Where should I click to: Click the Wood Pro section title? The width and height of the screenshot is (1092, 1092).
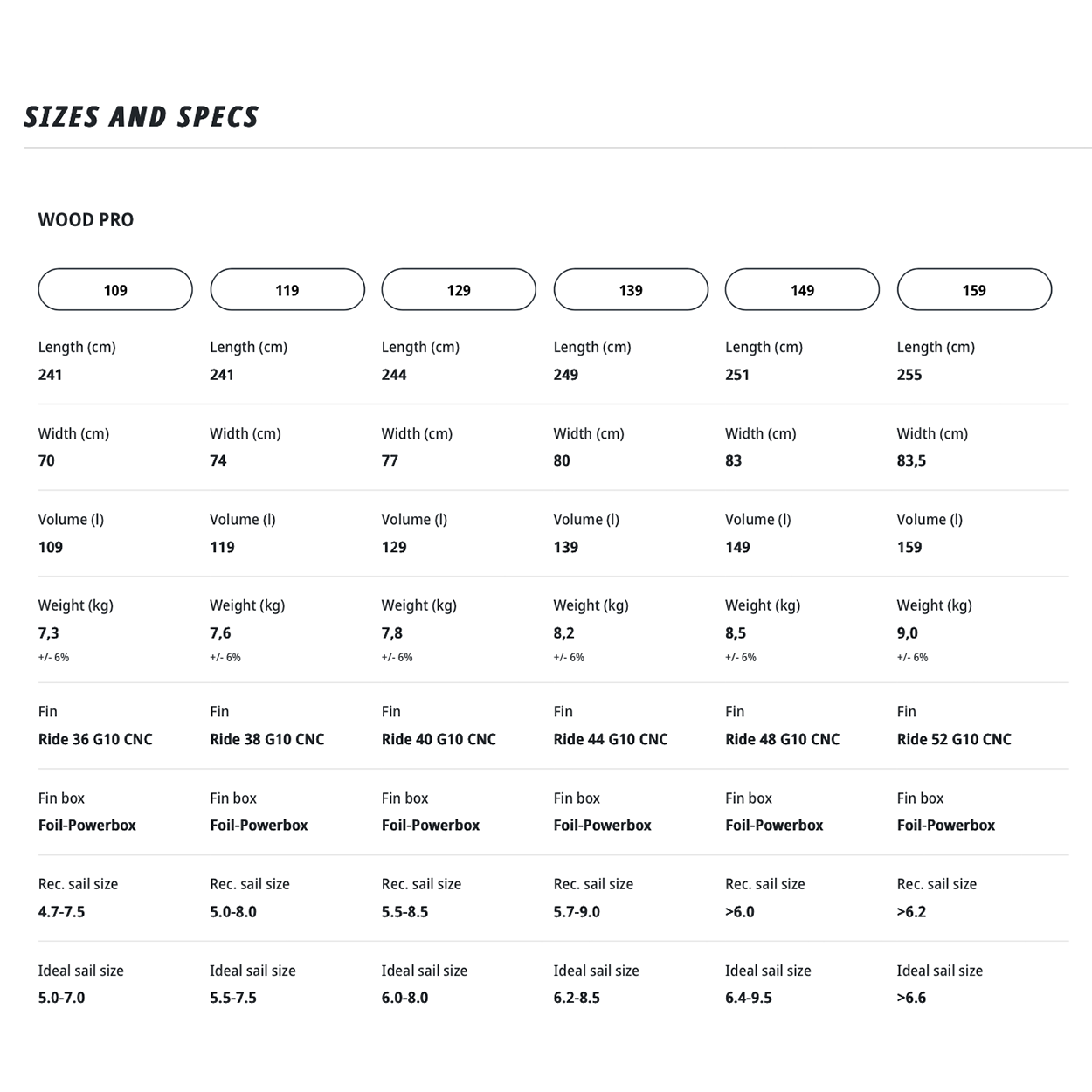point(86,220)
